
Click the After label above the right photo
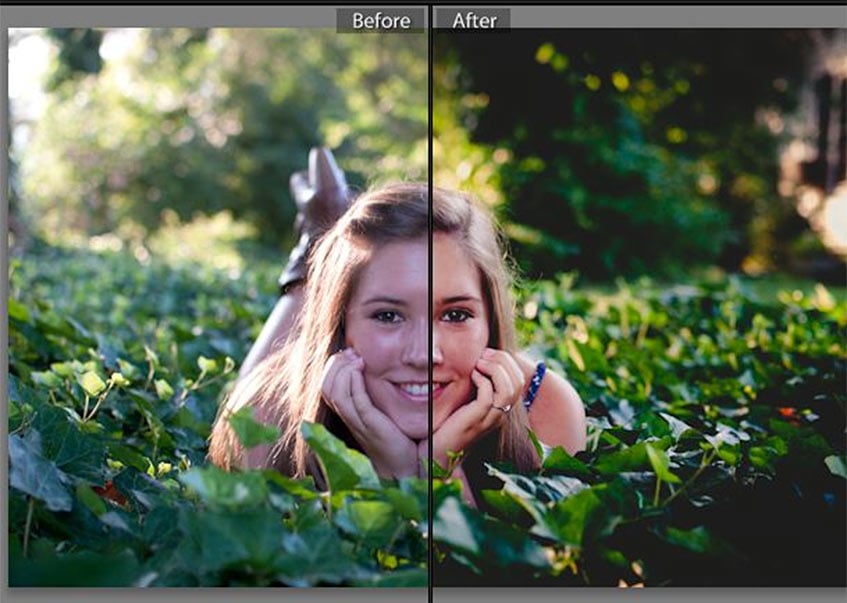(x=474, y=21)
